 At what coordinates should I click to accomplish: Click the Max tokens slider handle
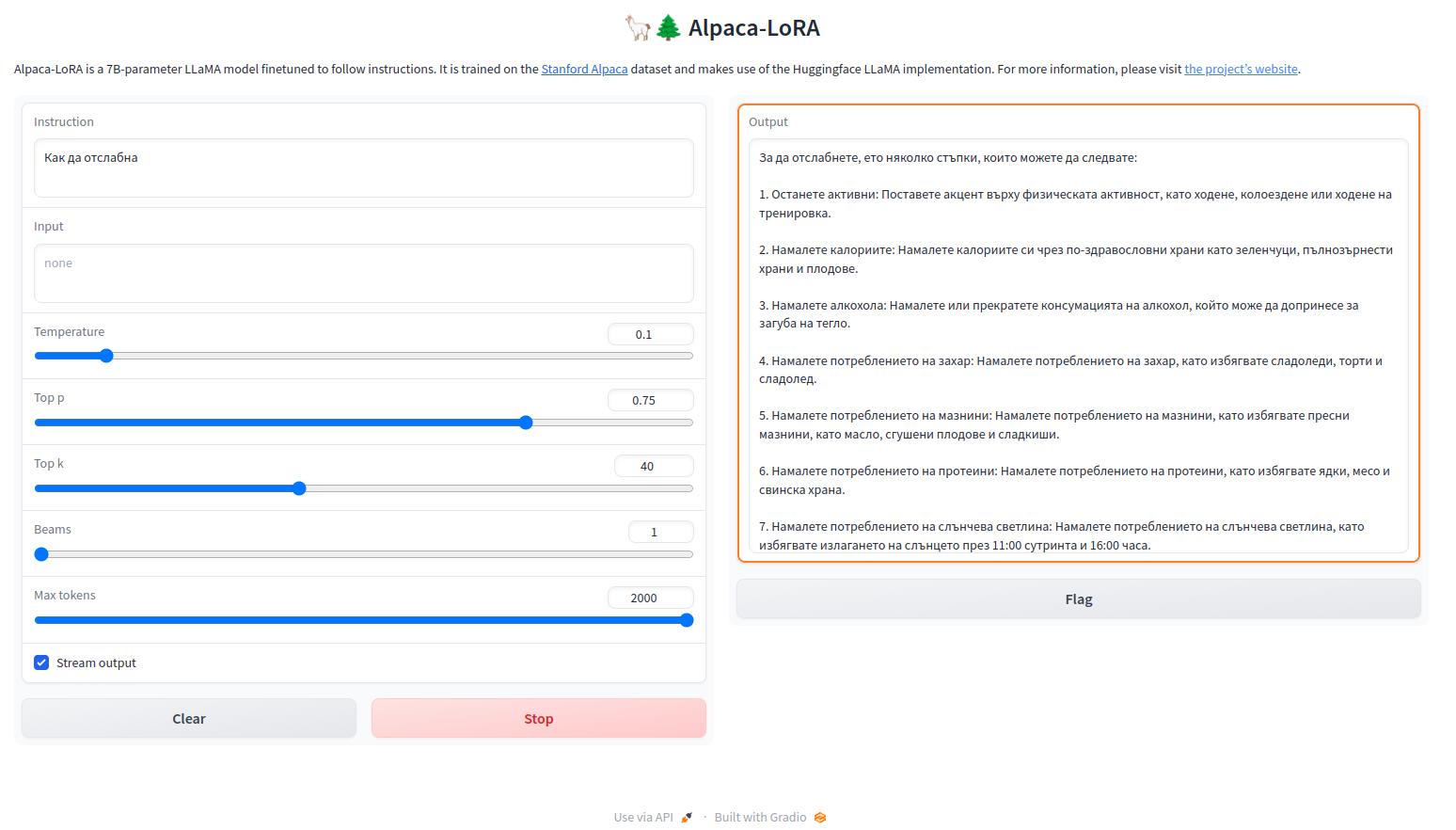(687, 620)
